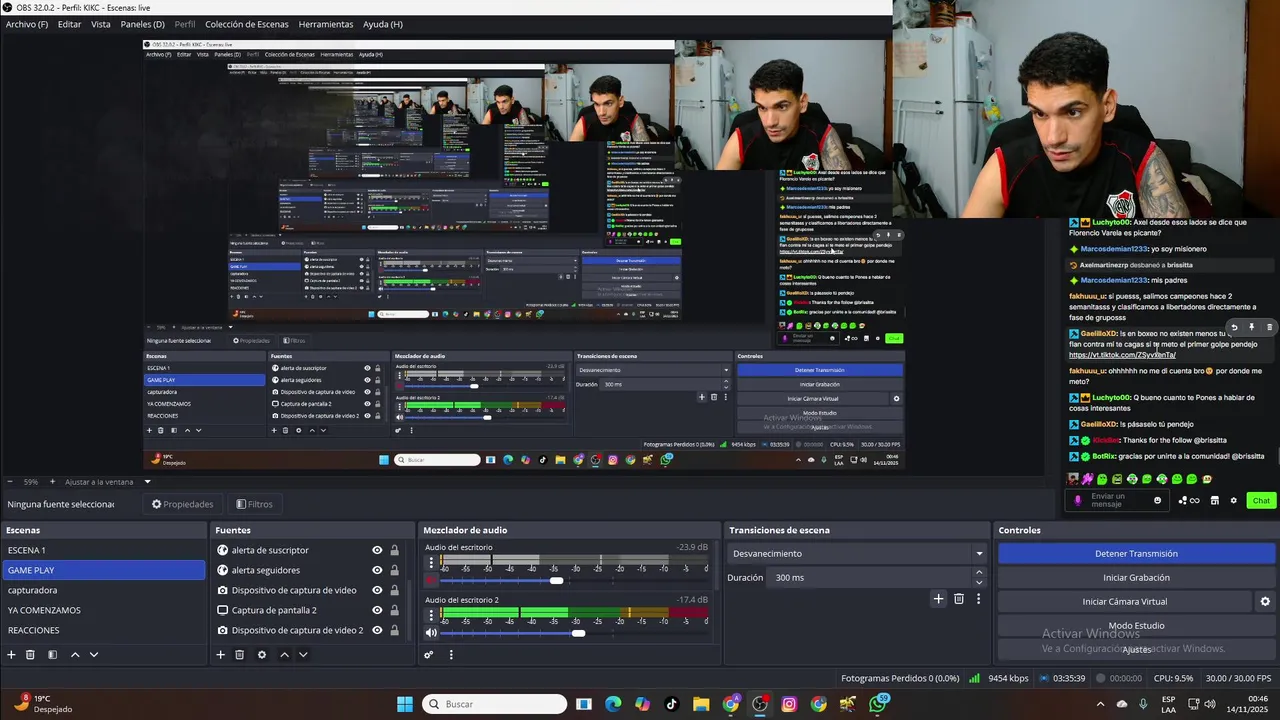The height and width of the screenshot is (720, 1280).
Task: Select the REACCIONES scene
Action: coord(103,630)
